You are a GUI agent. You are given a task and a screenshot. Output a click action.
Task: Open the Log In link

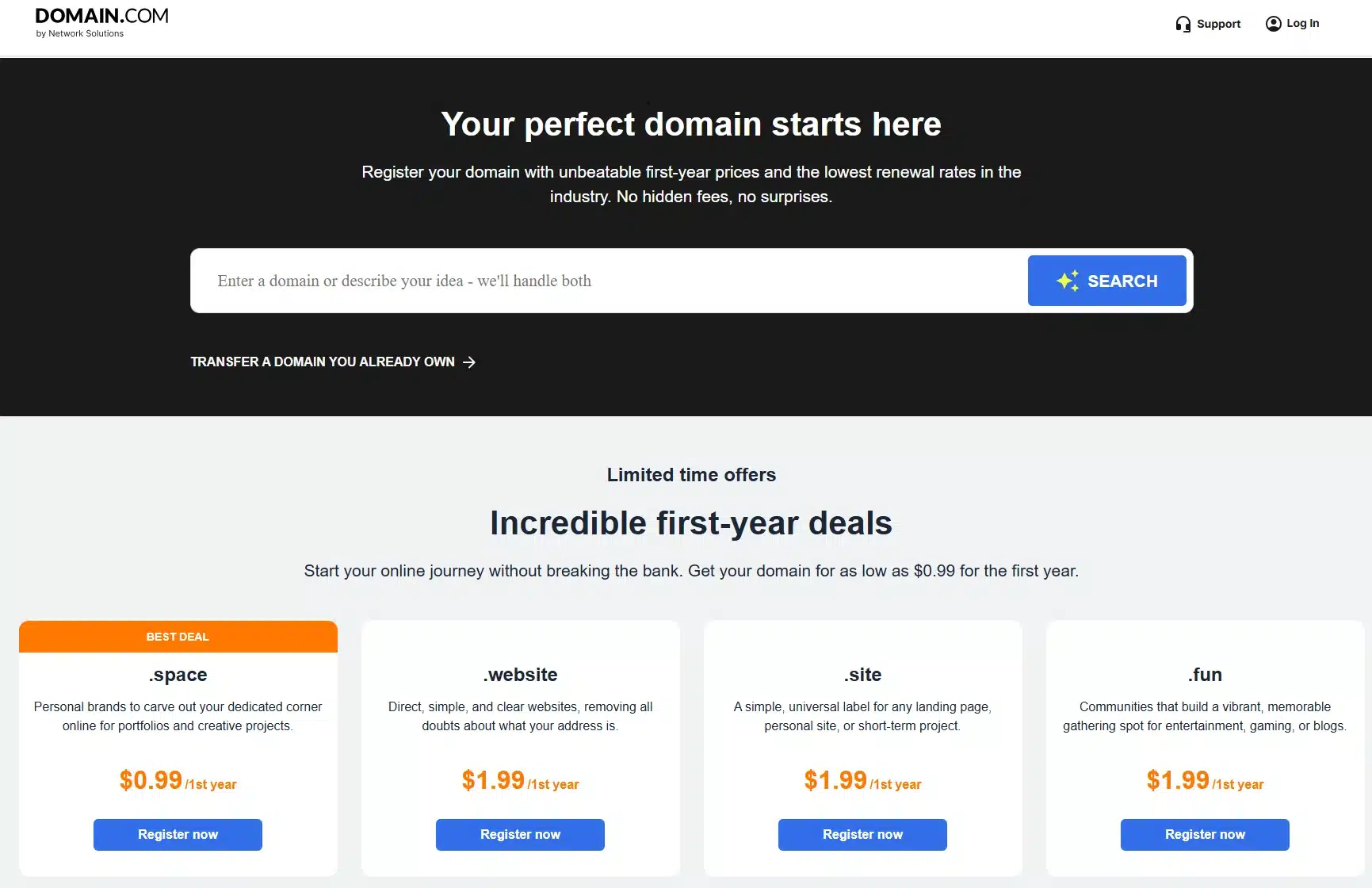(x=1302, y=24)
